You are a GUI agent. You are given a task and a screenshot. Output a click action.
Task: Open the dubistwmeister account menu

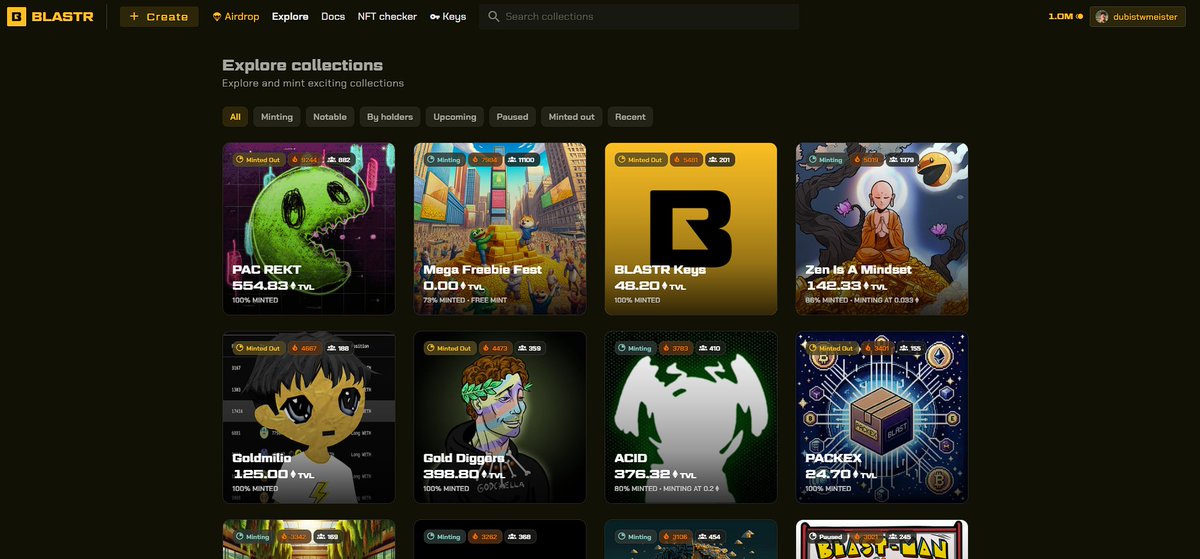pyautogui.click(x=1140, y=16)
